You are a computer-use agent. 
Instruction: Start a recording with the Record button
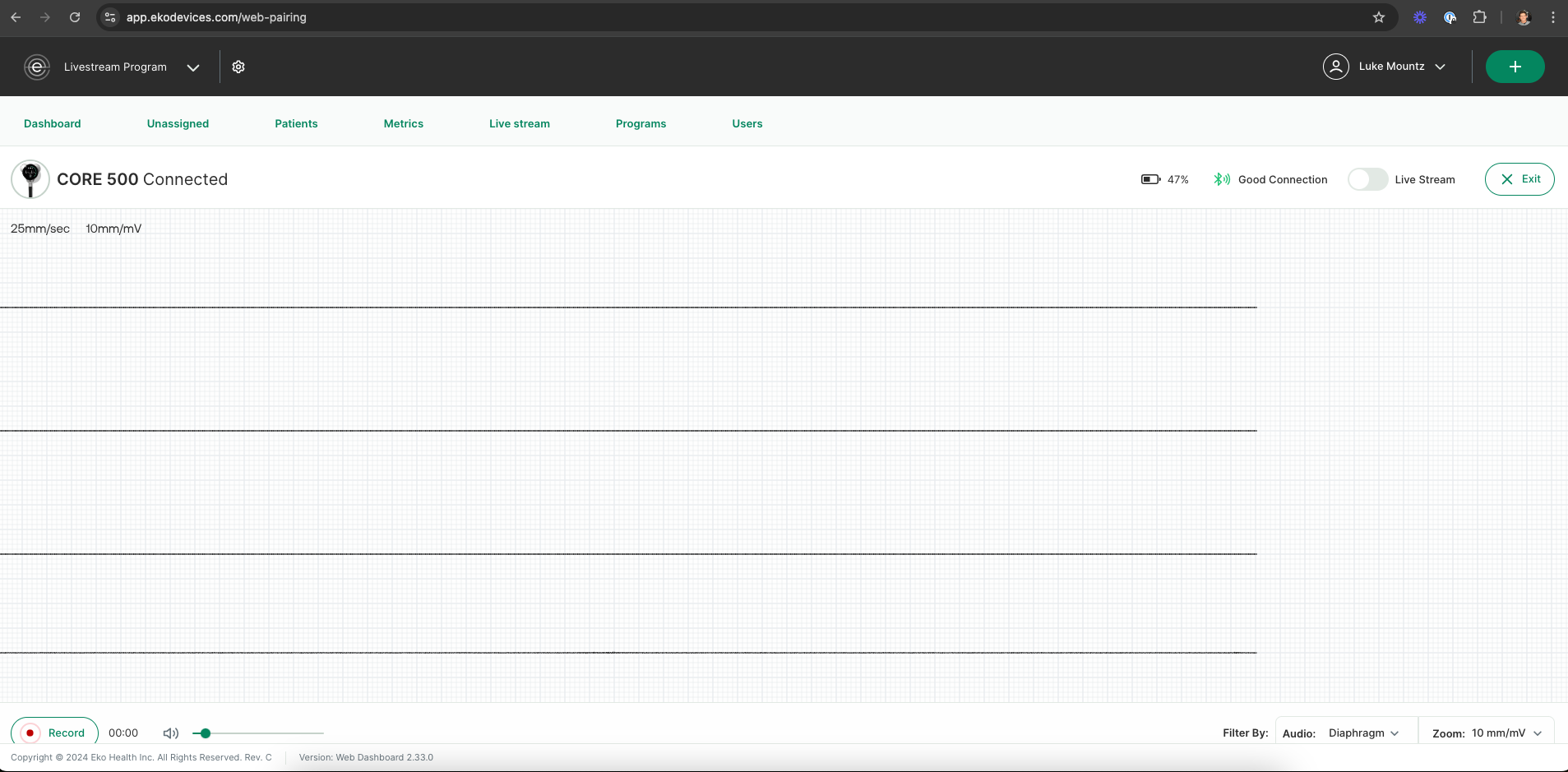(53, 733)
